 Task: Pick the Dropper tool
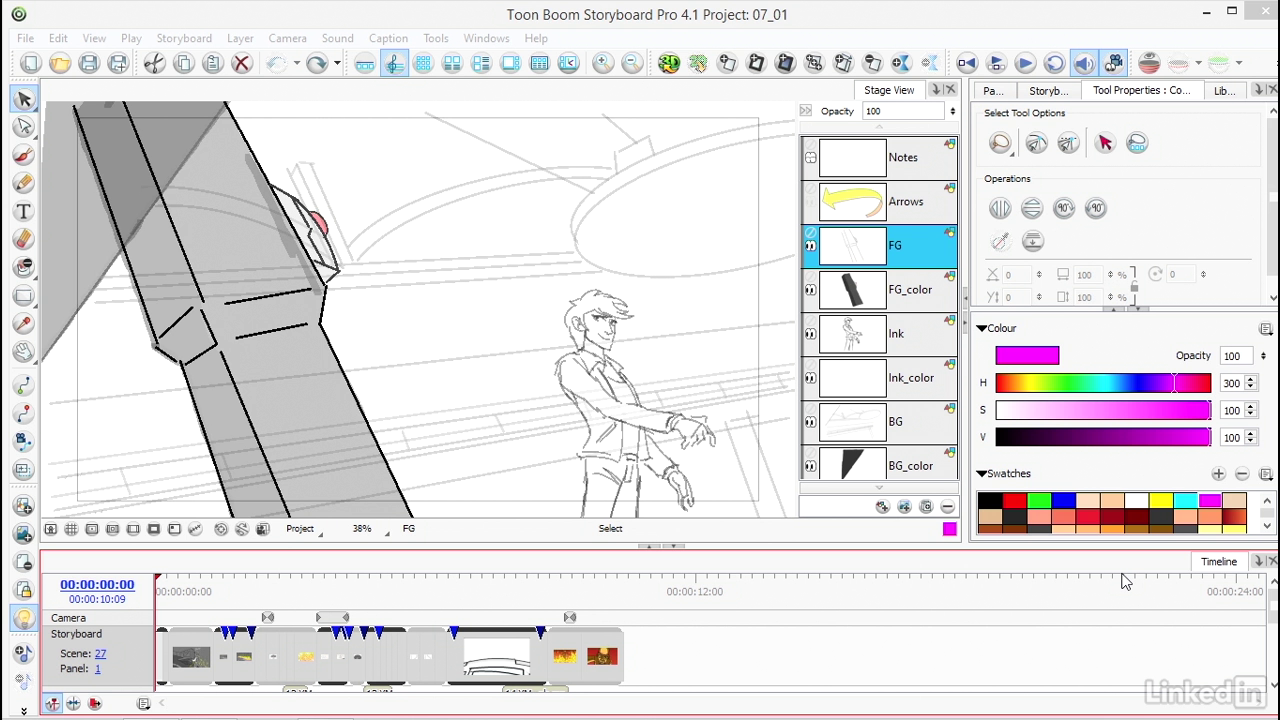(24, 323)
